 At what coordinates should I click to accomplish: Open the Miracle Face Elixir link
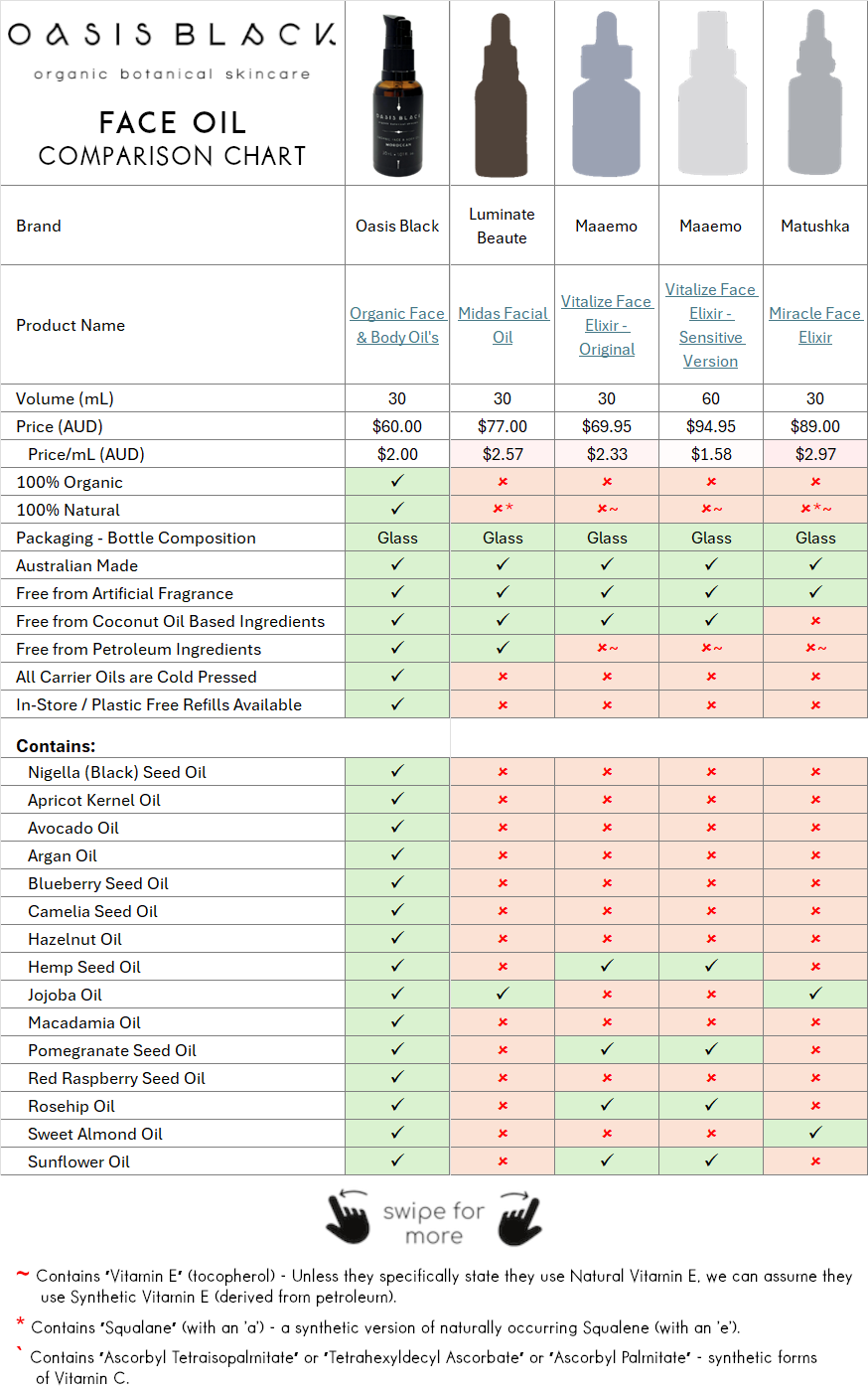tap(815, 325)
